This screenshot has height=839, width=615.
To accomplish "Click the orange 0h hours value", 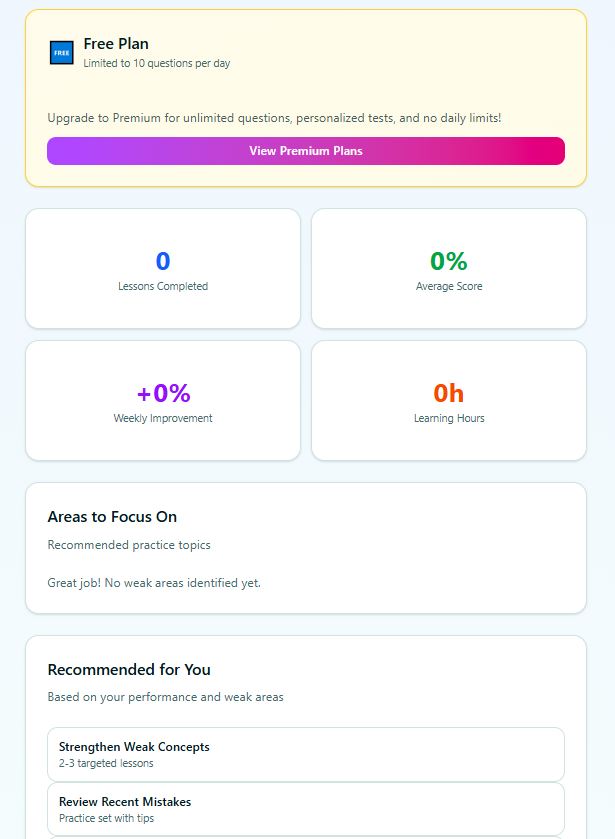I will 449,393.
